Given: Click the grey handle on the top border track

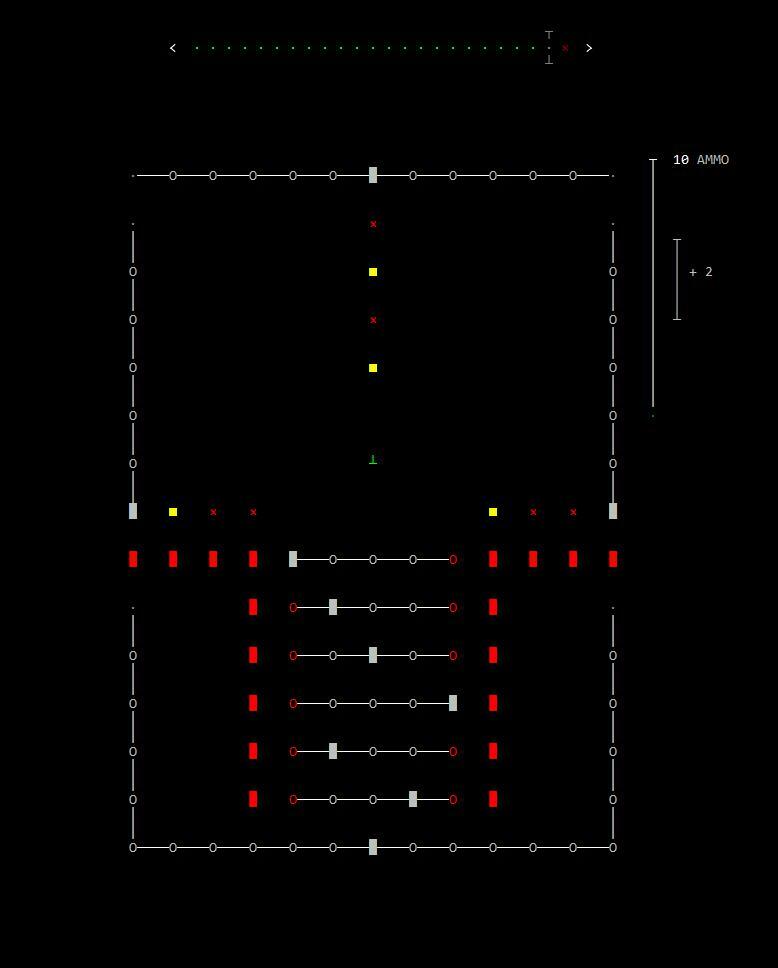Looking at the screenshot, I should [373, 175].
